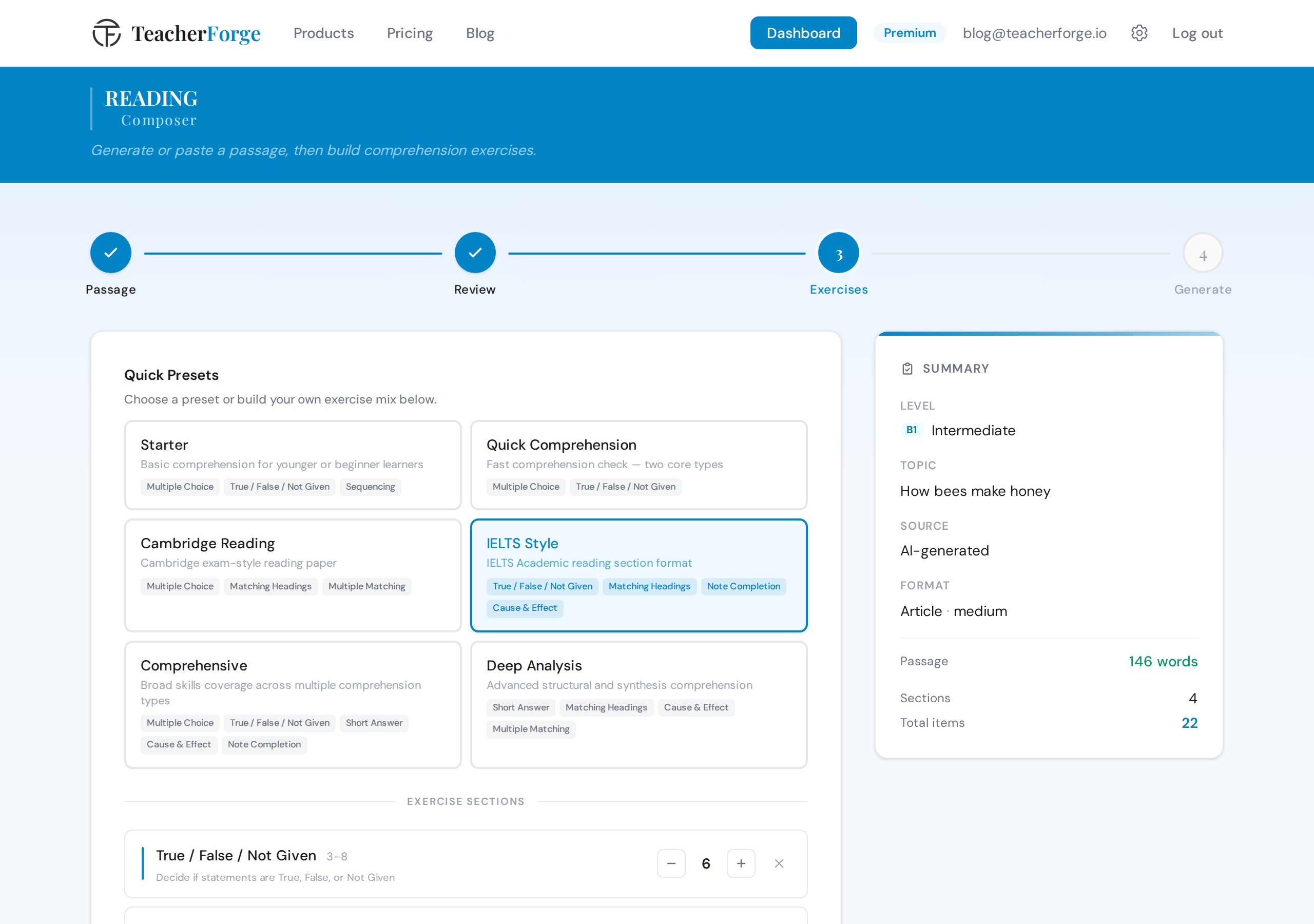Click Note Completion tag in Comprehensive preset

[264, 745]
